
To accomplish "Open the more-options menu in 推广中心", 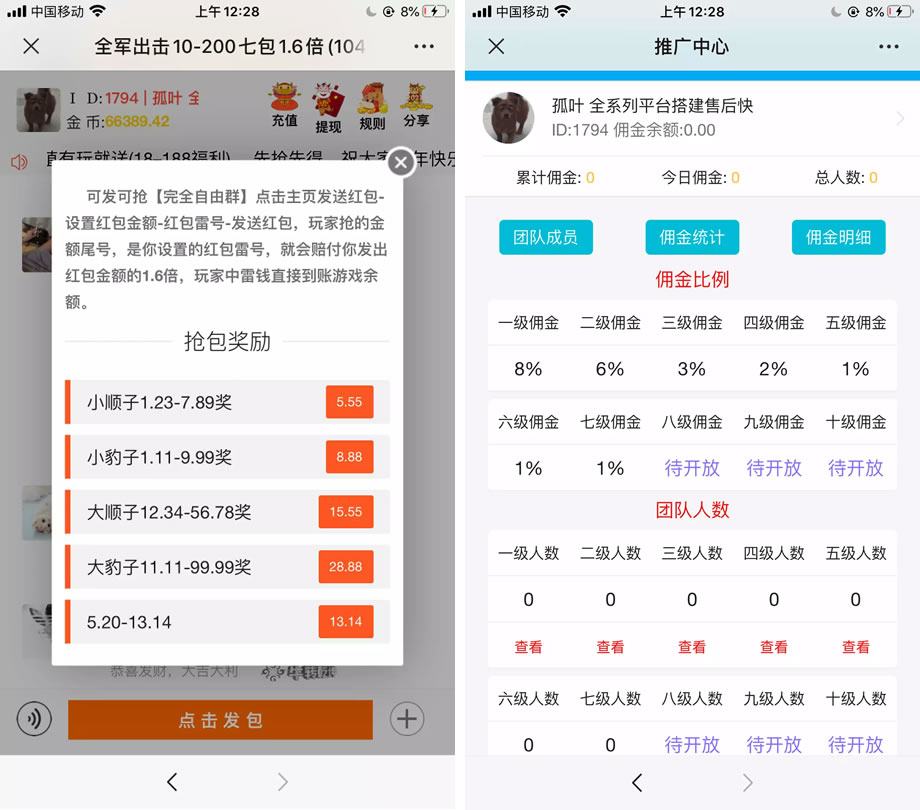I will click(888, 46).
